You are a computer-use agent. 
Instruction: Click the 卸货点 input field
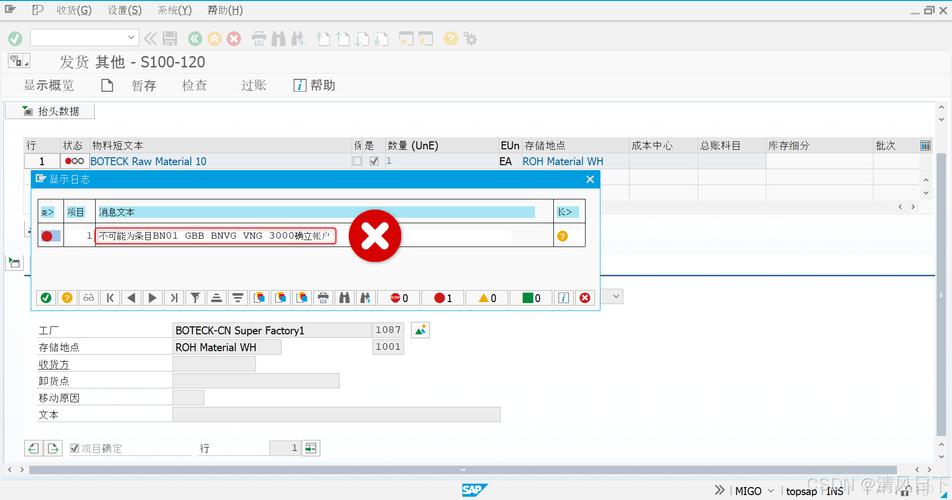256,381
